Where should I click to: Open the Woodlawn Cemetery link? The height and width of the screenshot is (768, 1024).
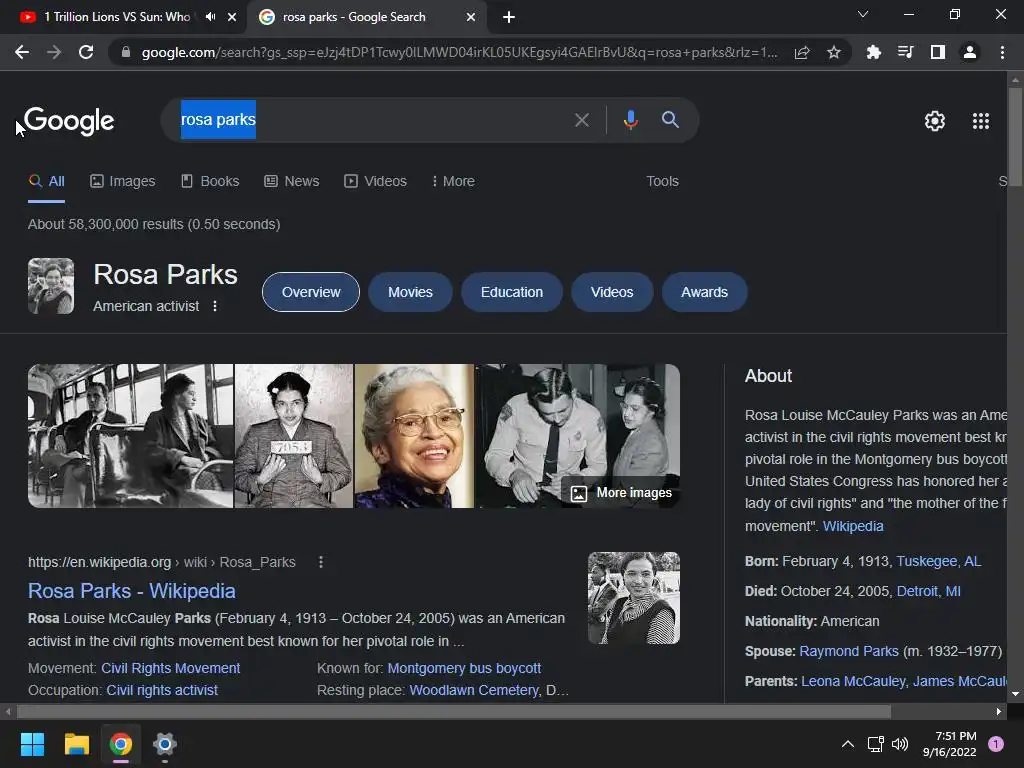[x=474, y=690]
